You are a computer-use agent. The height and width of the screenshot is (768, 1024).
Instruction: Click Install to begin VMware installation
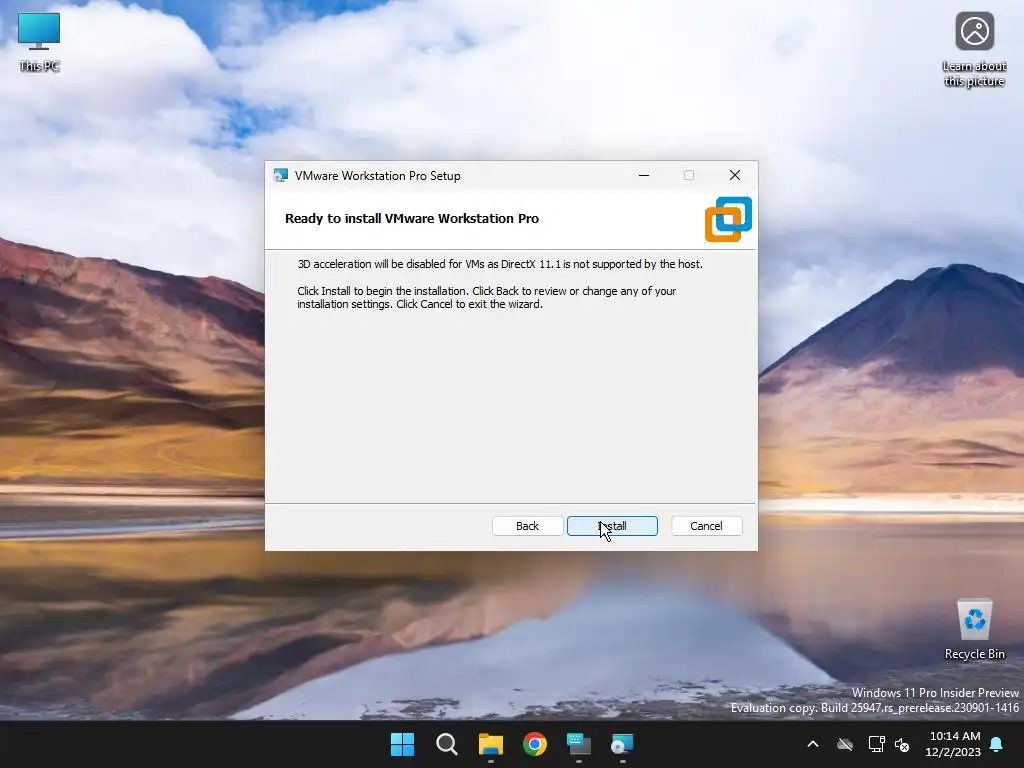point(612,526)
